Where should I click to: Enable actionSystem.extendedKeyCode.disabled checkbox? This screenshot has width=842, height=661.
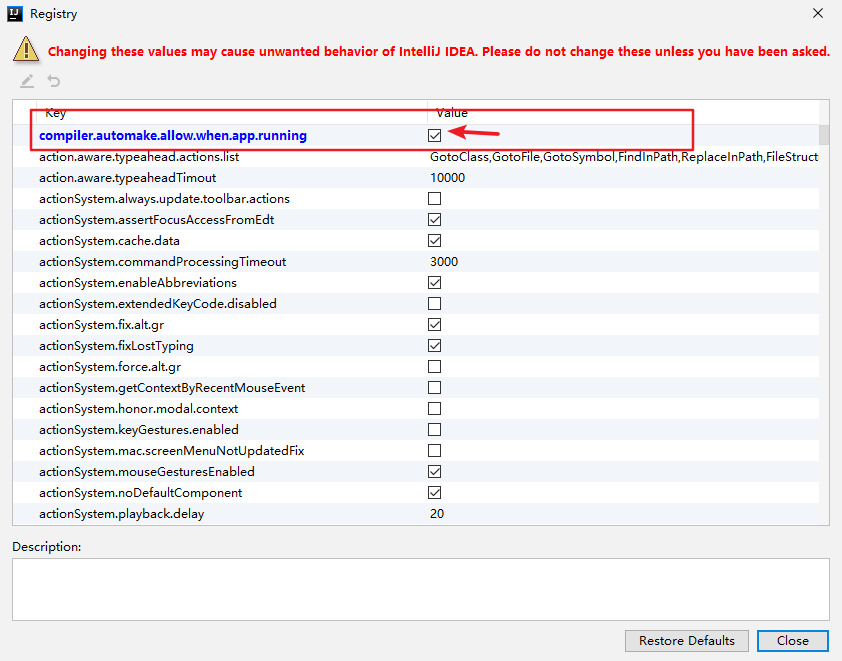434,303
